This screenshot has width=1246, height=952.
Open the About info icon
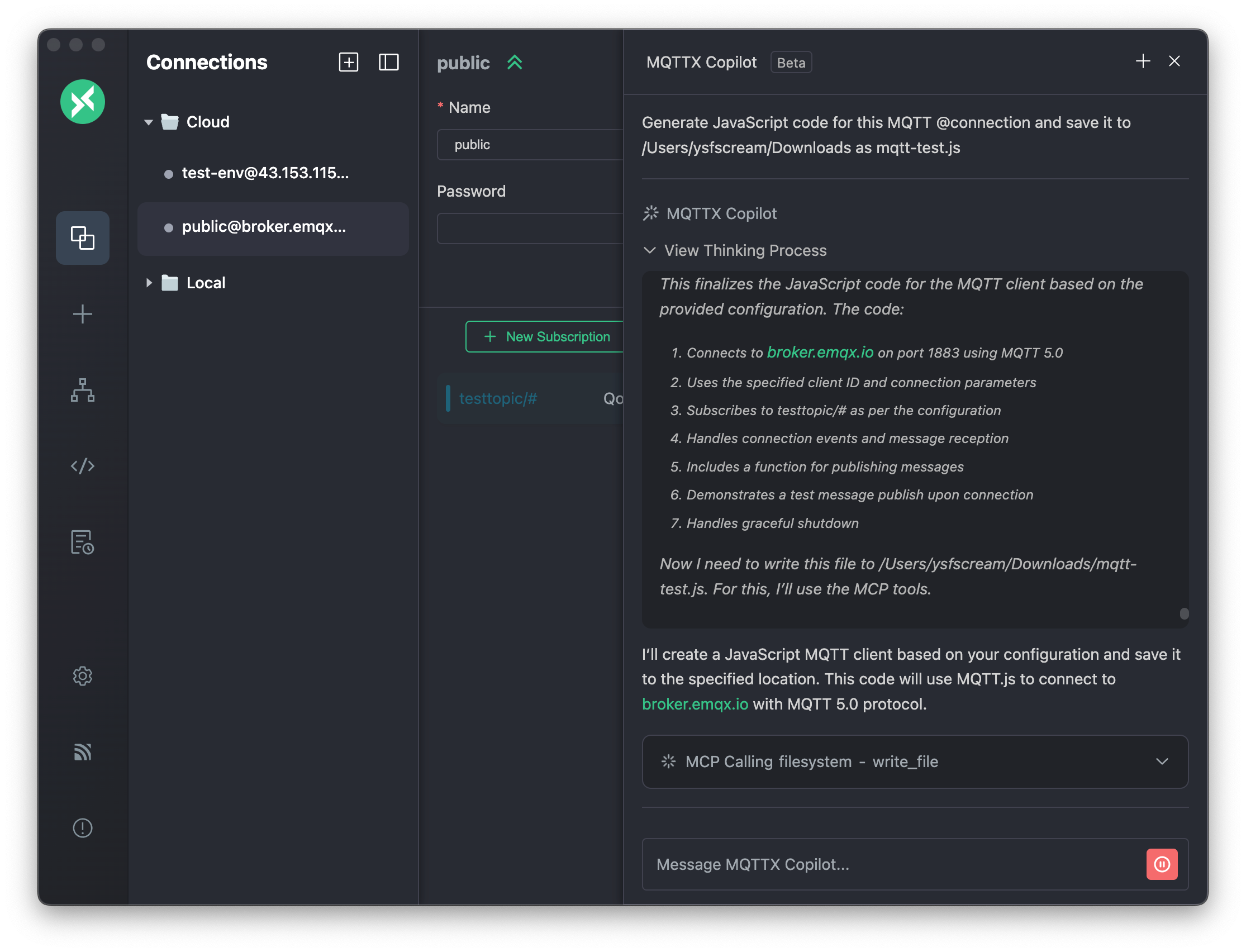[x=82, y=828]
